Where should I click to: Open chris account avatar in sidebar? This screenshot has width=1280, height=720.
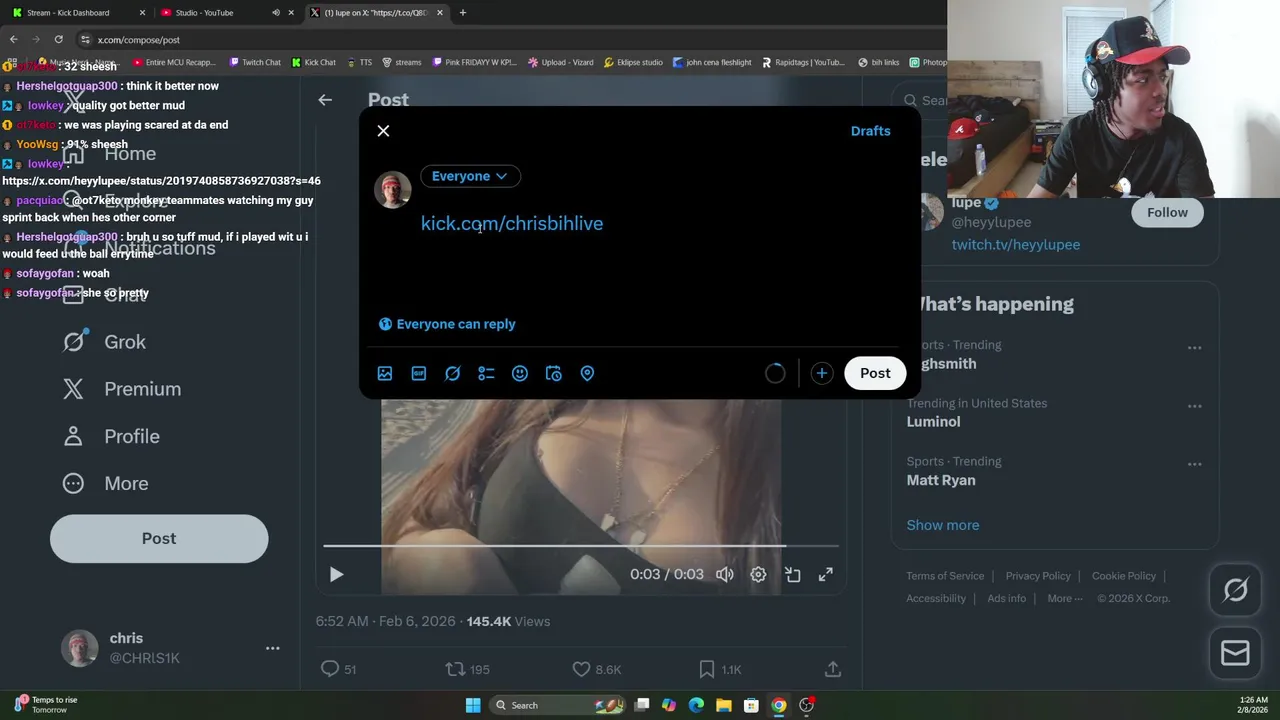pos(79,648)
